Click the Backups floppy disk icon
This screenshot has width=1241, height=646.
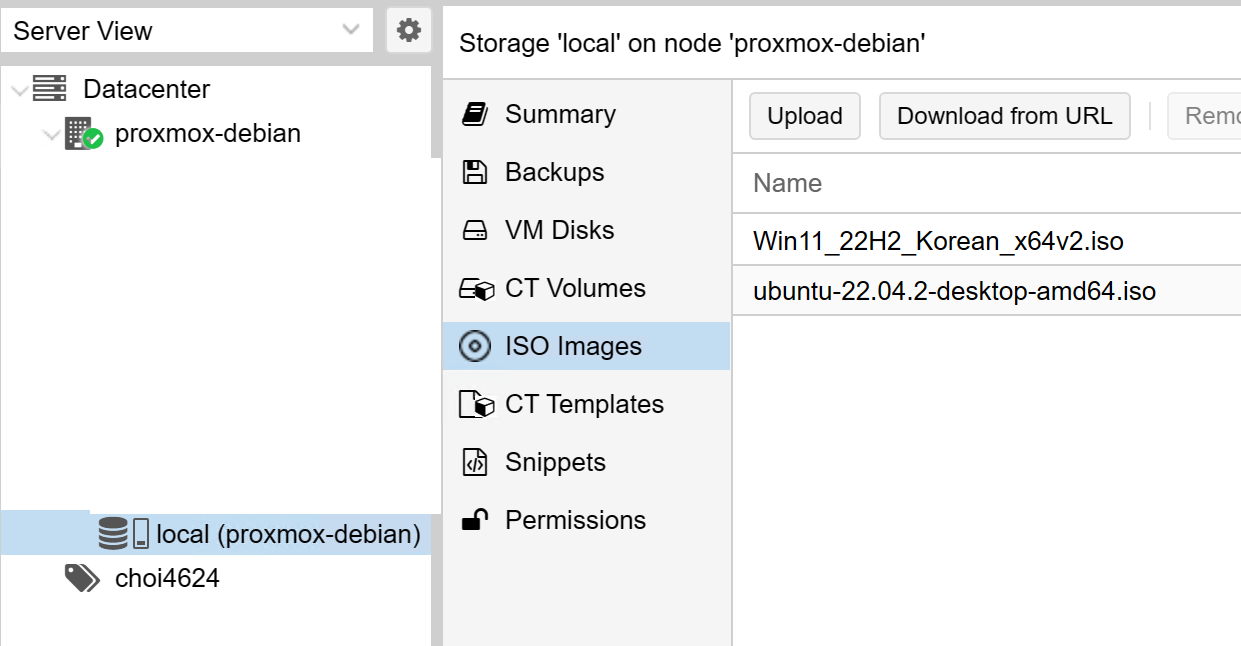[x=474, y=172]
